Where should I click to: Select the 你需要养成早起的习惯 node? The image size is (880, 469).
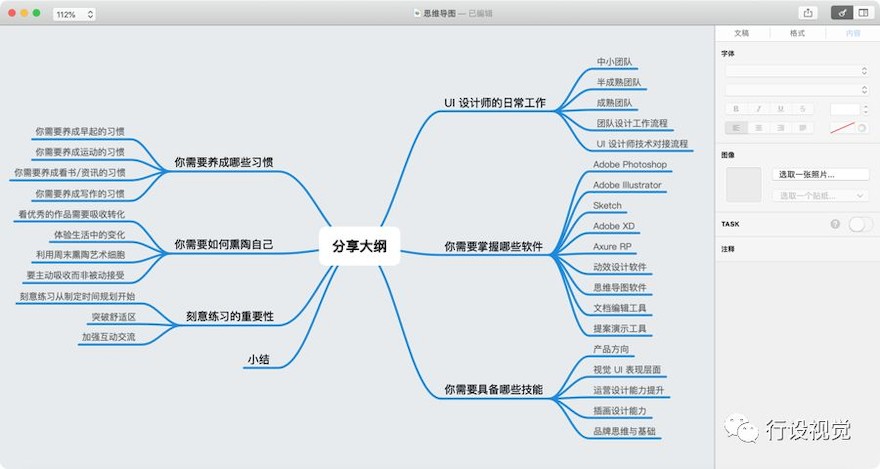click(80, 131)
